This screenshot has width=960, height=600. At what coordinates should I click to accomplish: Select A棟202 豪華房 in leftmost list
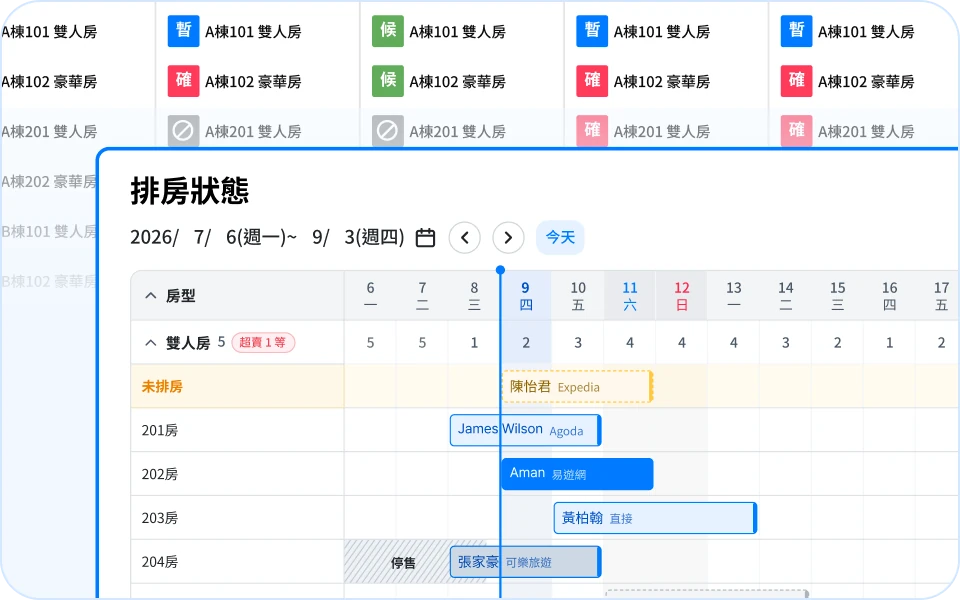(49, 181)
